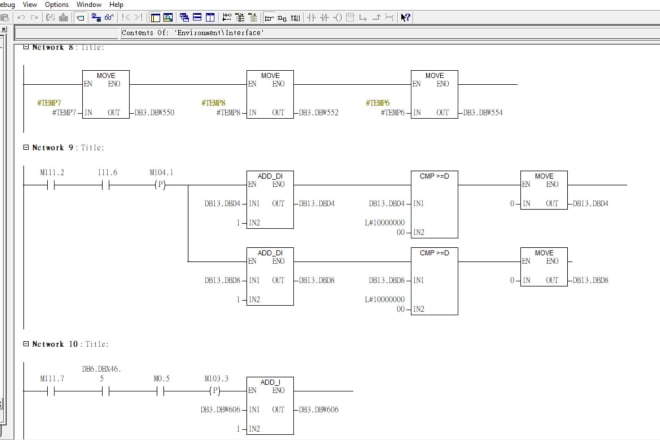The width and height of the screenshot is (660, 440).
Task: Go to next error with the toolbar arrow
Action: pos(138,17)
